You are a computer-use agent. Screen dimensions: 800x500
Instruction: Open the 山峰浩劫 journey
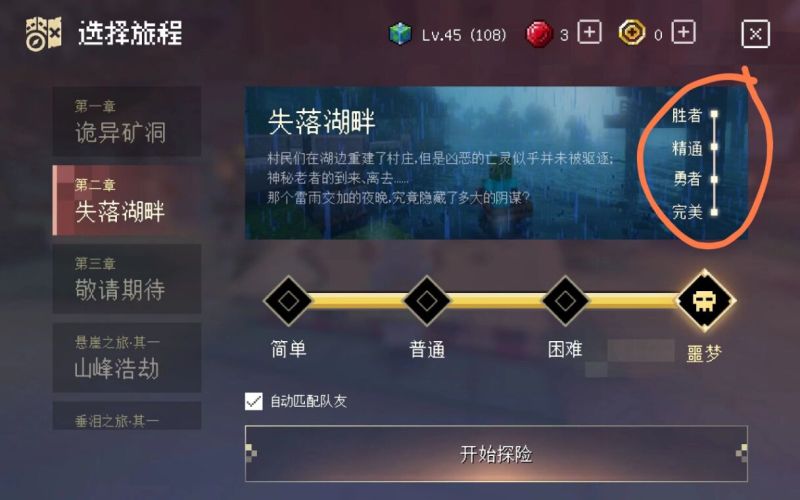coord(127,357)
